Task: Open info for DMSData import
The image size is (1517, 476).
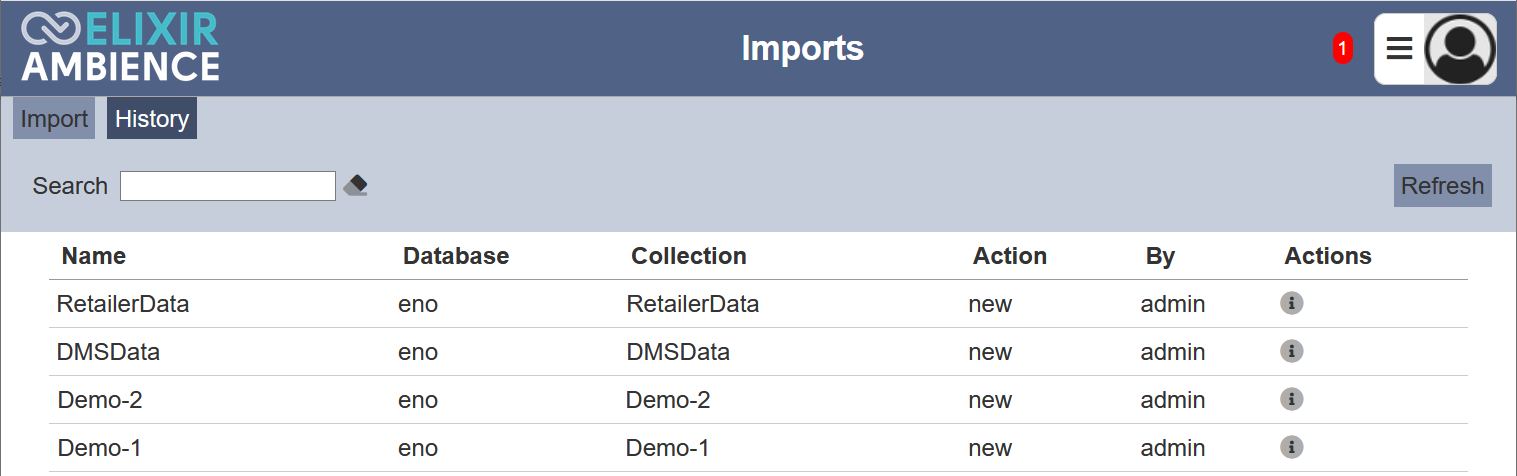Action: tap(1292, 351)
